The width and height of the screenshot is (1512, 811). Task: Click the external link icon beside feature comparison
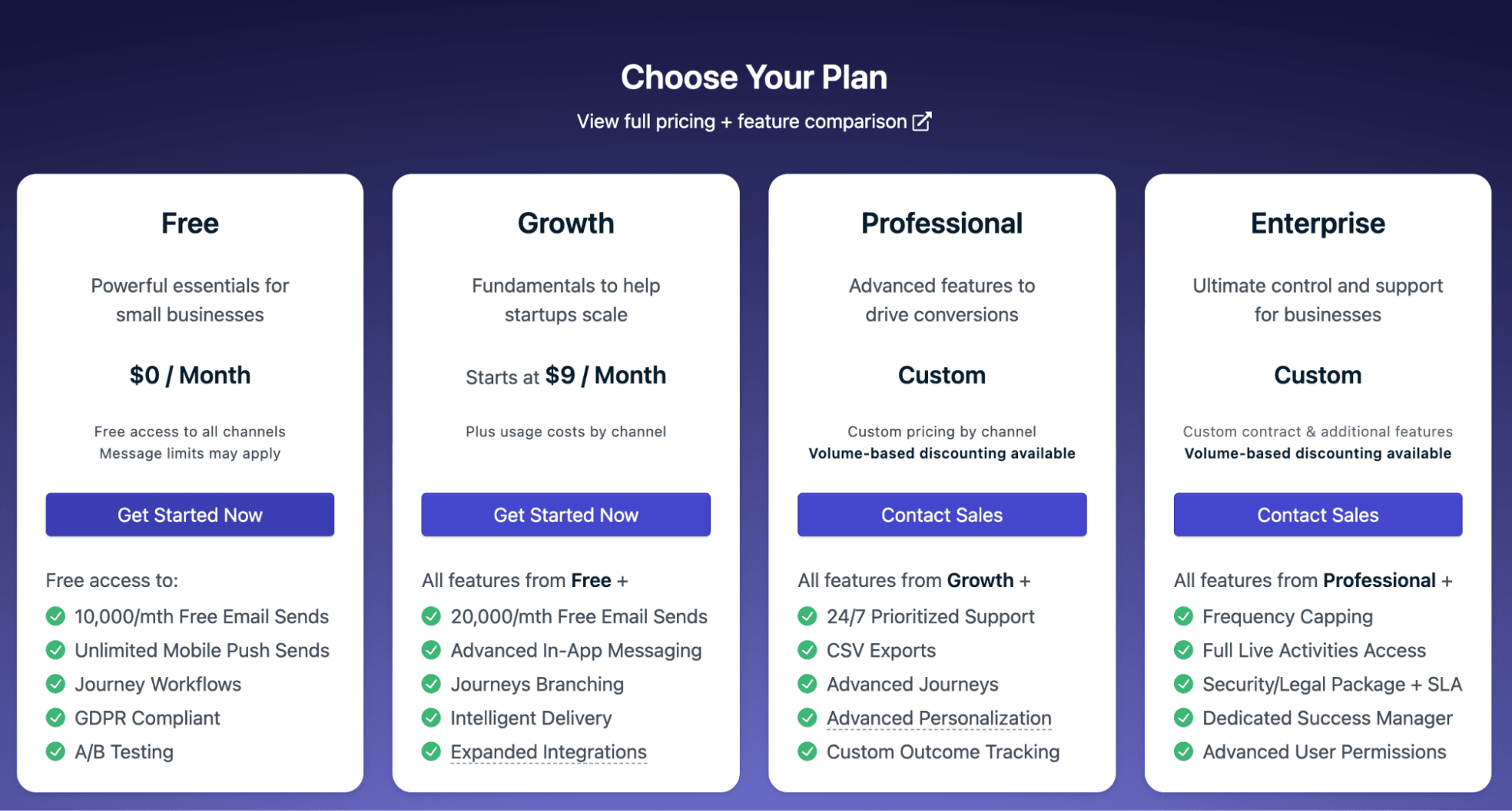(x=922, y=122)
